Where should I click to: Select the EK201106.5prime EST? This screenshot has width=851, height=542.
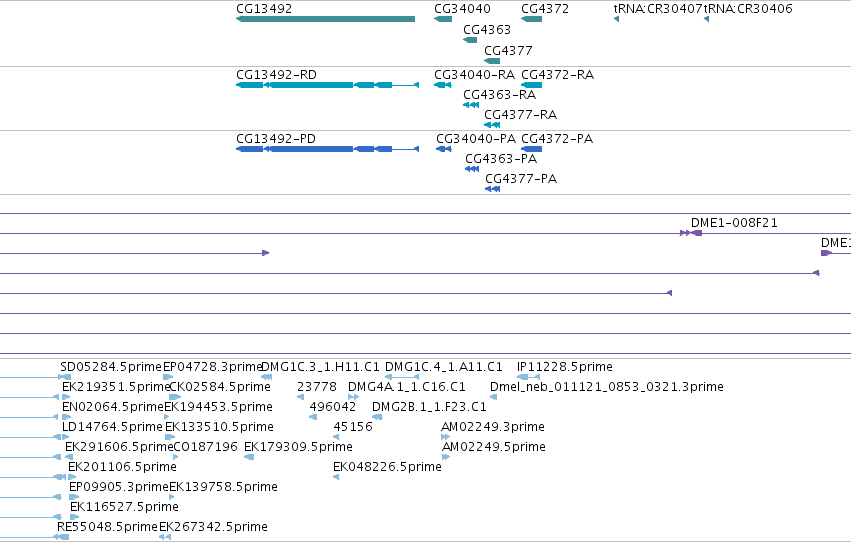[72, 477]
